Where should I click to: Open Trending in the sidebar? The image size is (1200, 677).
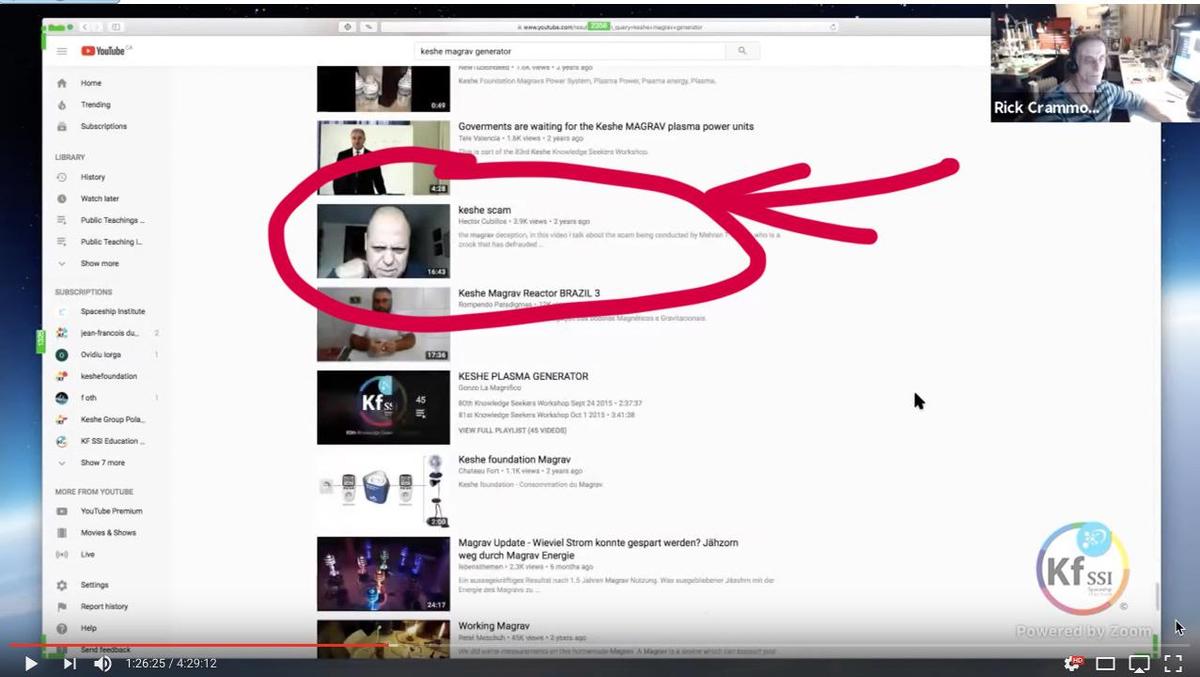tap(95, 105)
